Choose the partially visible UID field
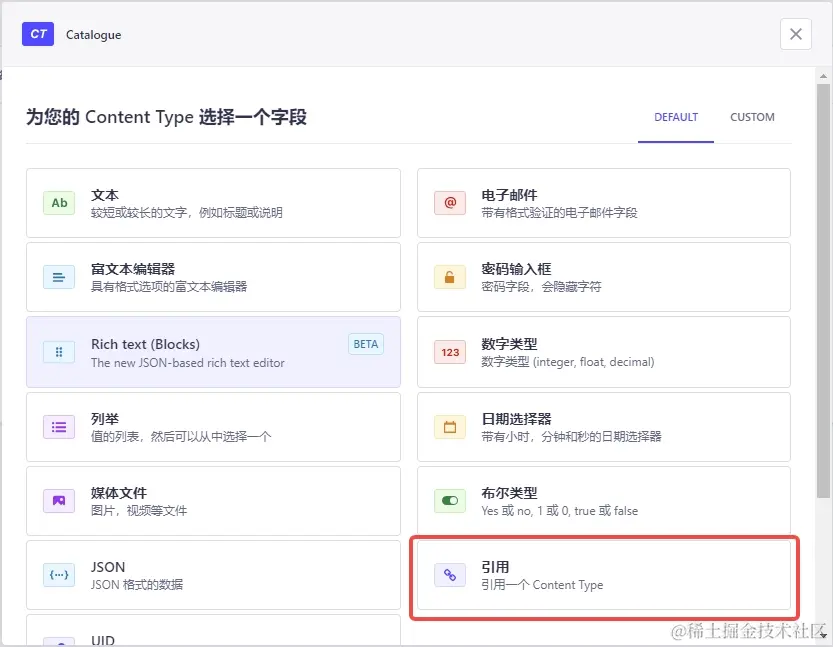 pos(213,631)
